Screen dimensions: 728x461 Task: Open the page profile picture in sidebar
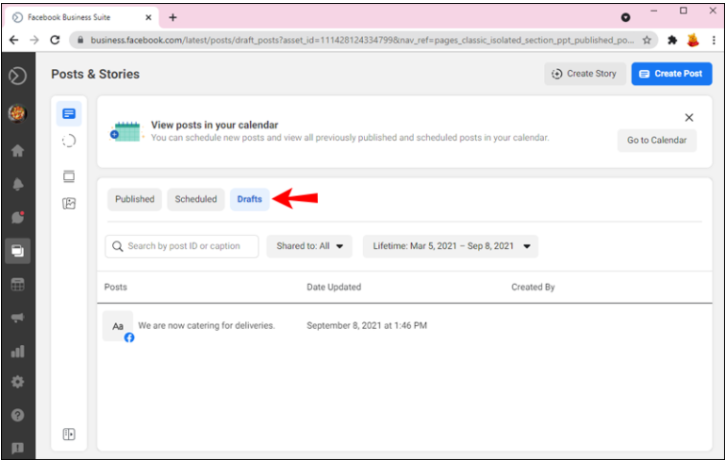click(18, 113)
